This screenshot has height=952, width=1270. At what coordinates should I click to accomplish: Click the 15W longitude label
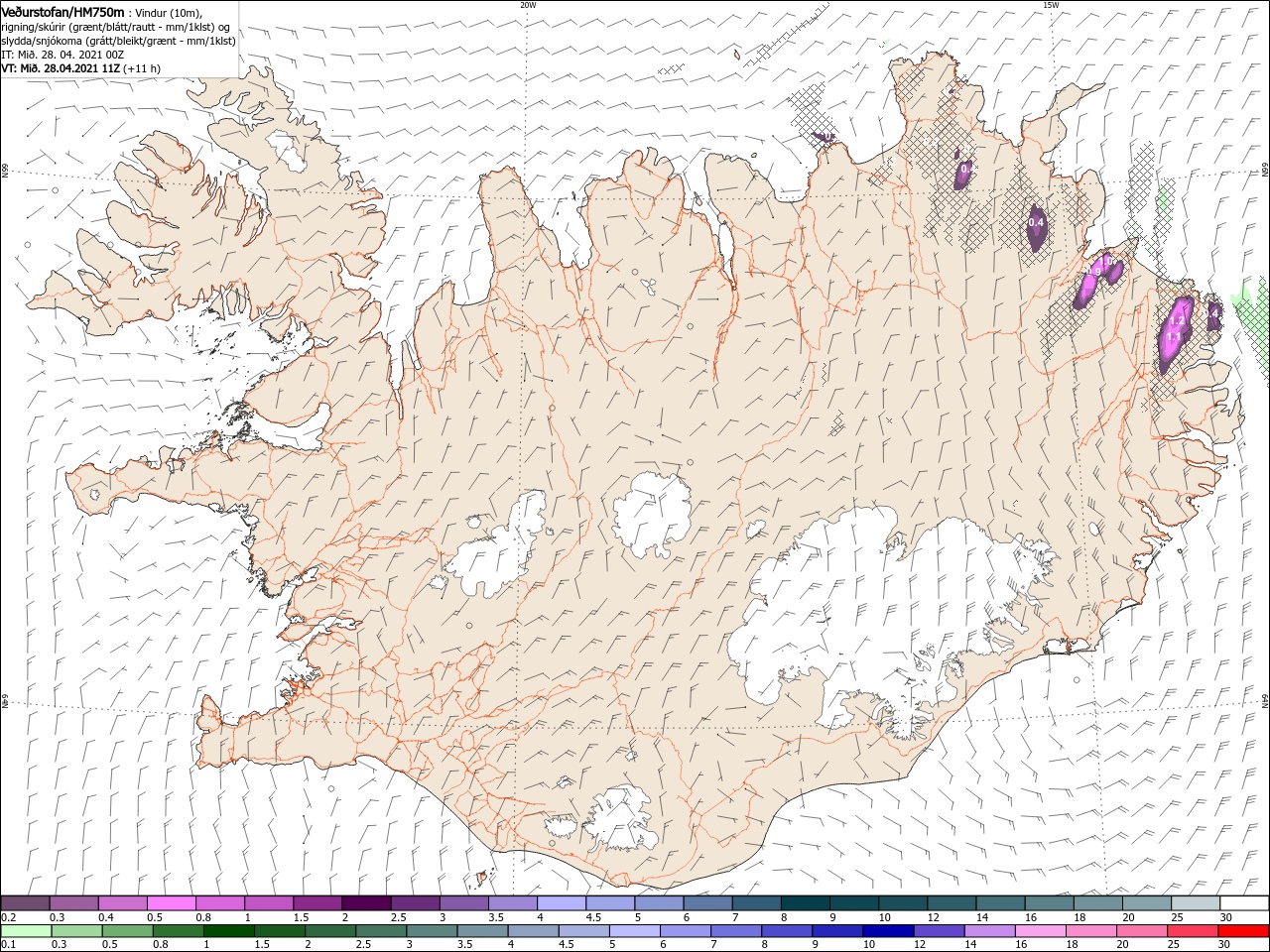[1051, 5]
